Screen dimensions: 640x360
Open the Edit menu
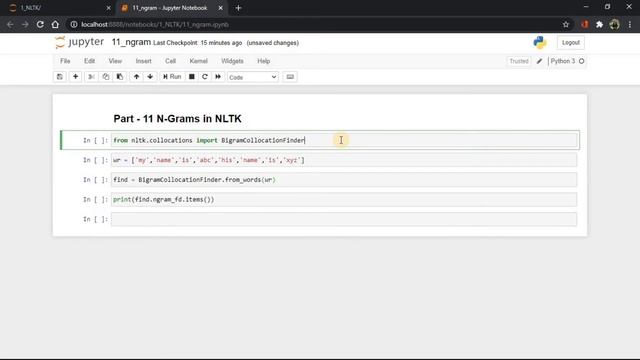point(89,61)
